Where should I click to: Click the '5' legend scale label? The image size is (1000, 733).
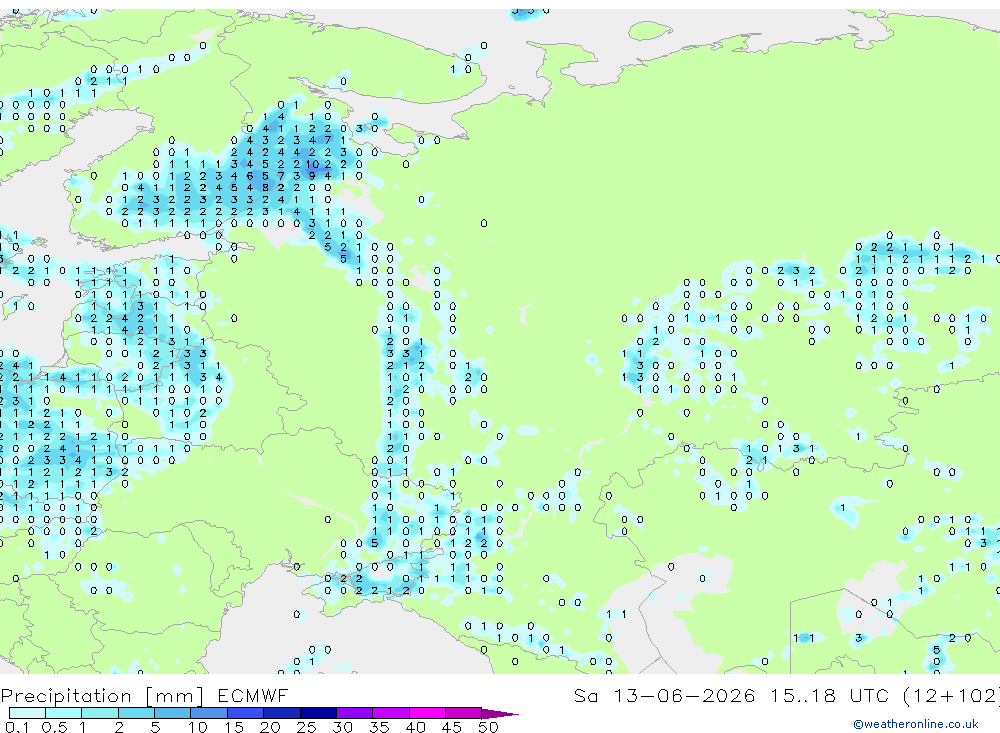point(155,727)
